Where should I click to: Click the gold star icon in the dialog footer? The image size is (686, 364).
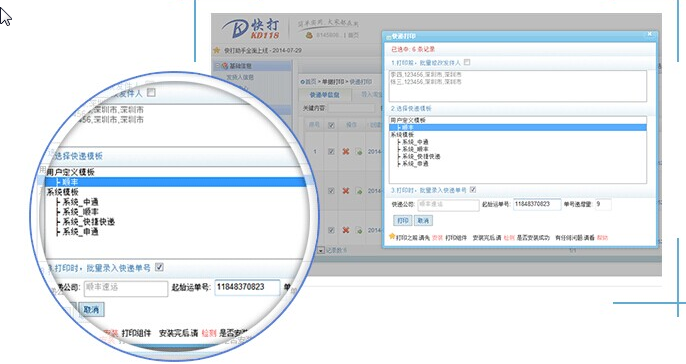click(392, 237)
